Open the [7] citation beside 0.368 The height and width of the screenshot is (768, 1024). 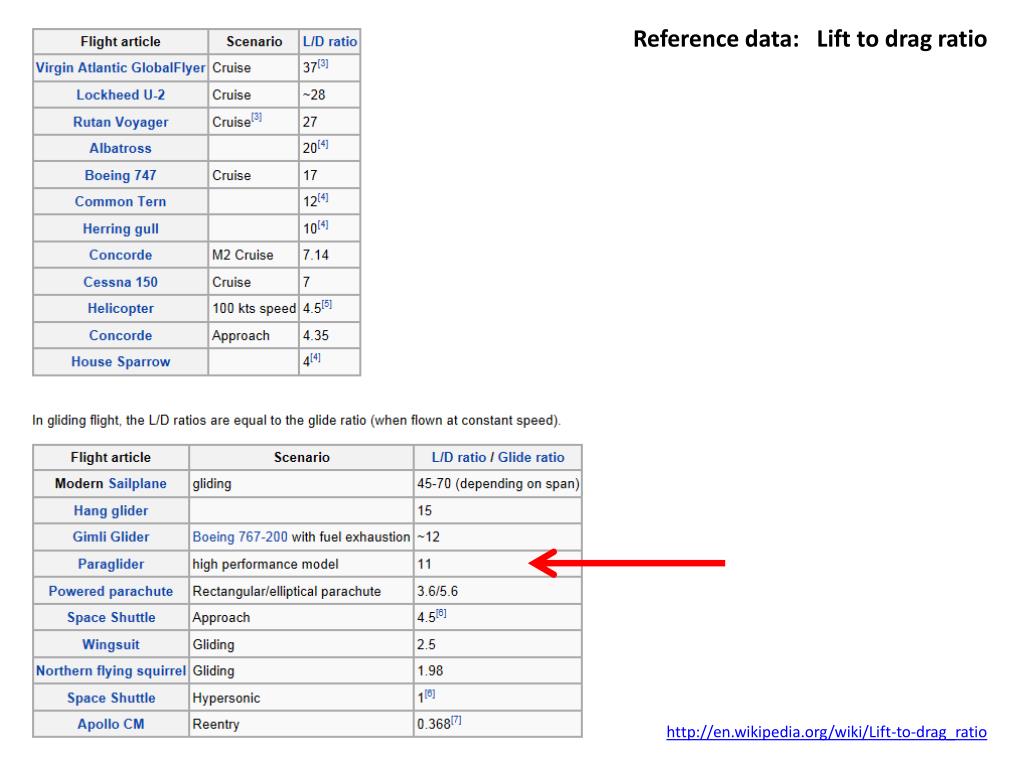pyautogui.click(x=456, y=720)
